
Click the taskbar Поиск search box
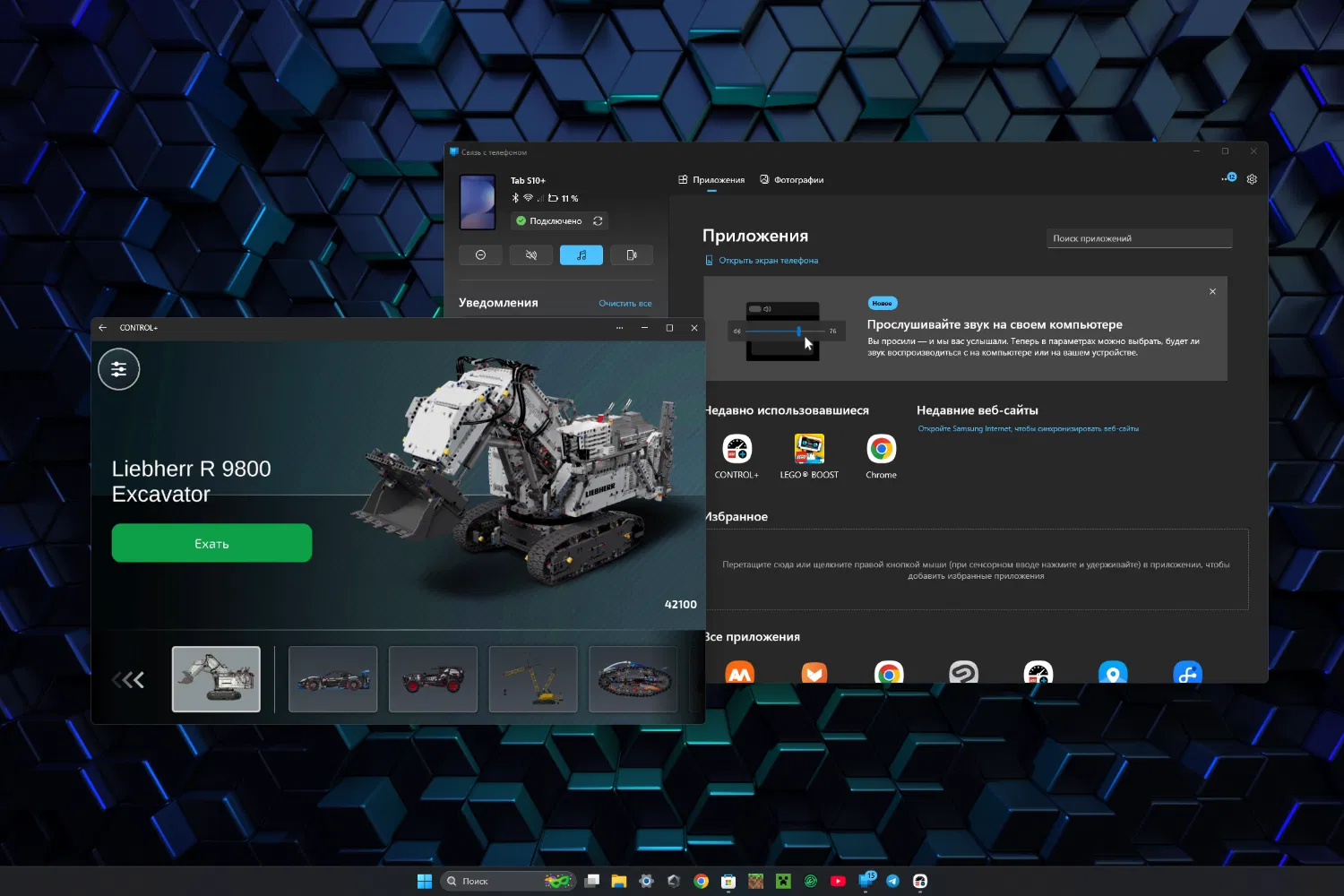[509, 881]
